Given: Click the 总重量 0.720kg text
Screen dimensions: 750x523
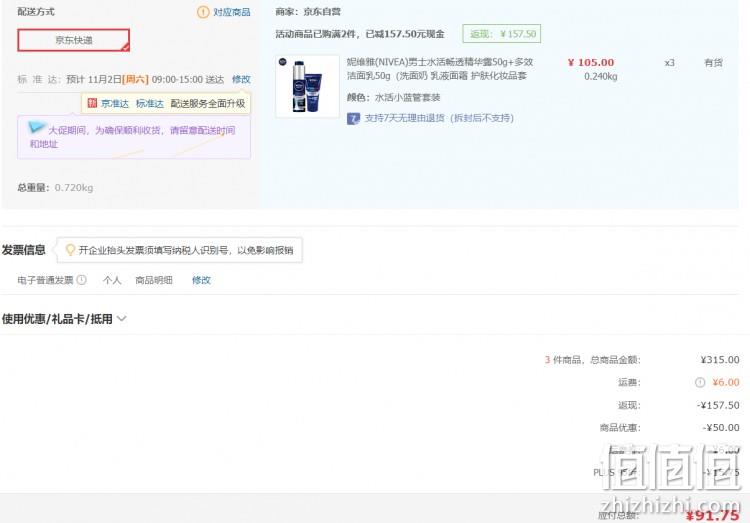Looking at the screenshot, I should 55,188.
